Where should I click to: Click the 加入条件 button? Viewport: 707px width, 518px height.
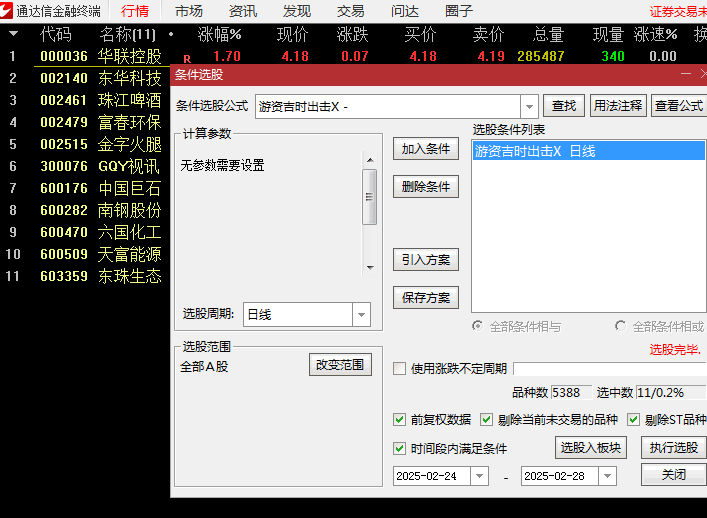(426, 149)
